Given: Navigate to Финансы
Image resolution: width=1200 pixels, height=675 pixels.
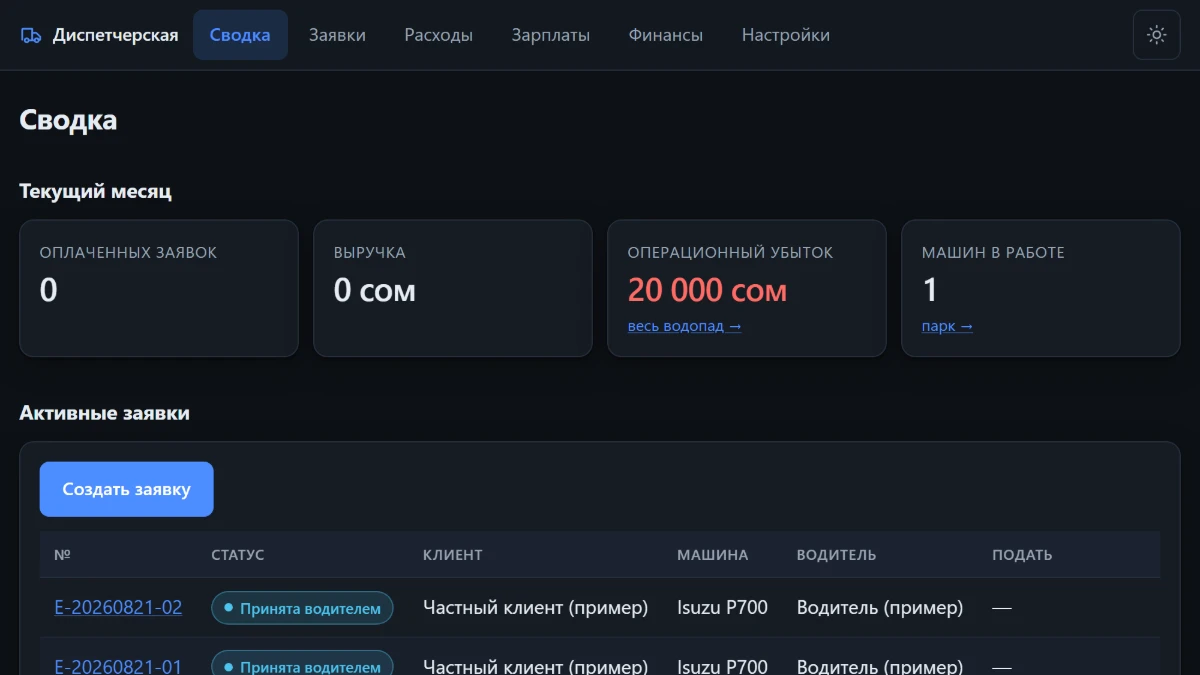Looking at the screenshot, I should coord(665,35).
